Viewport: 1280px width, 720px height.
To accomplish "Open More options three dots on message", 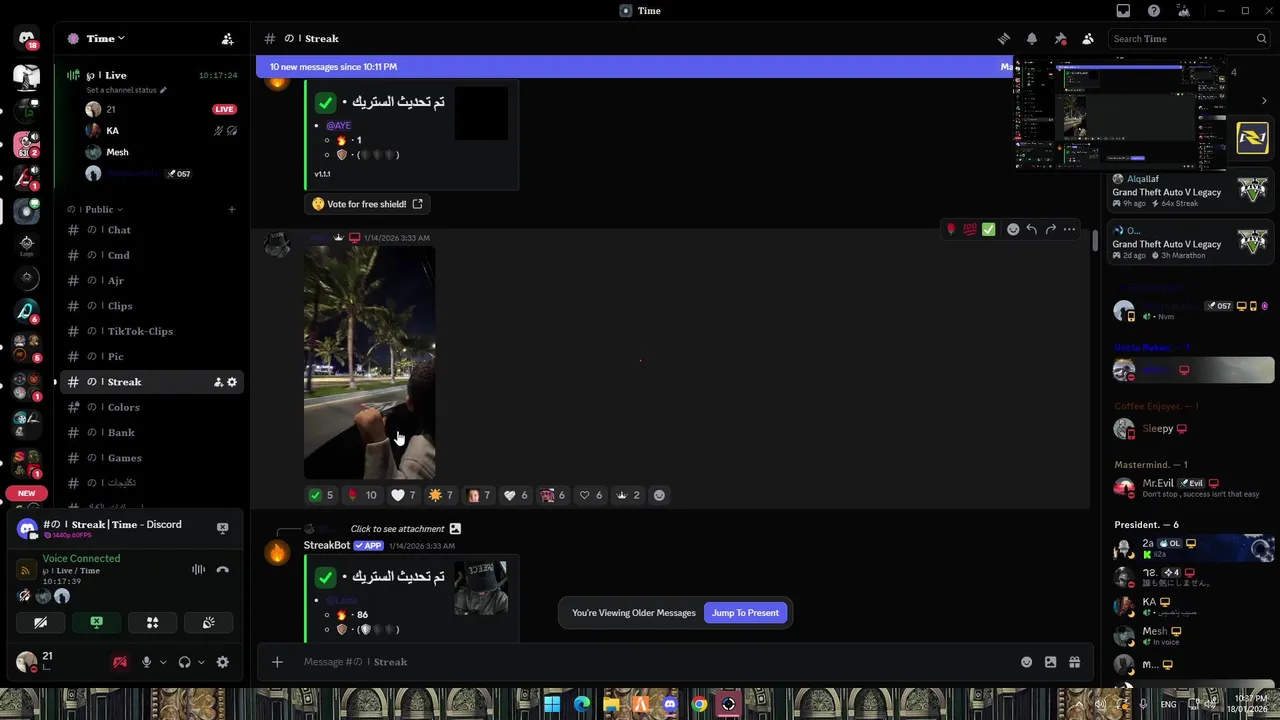I will coord(1069,229).
